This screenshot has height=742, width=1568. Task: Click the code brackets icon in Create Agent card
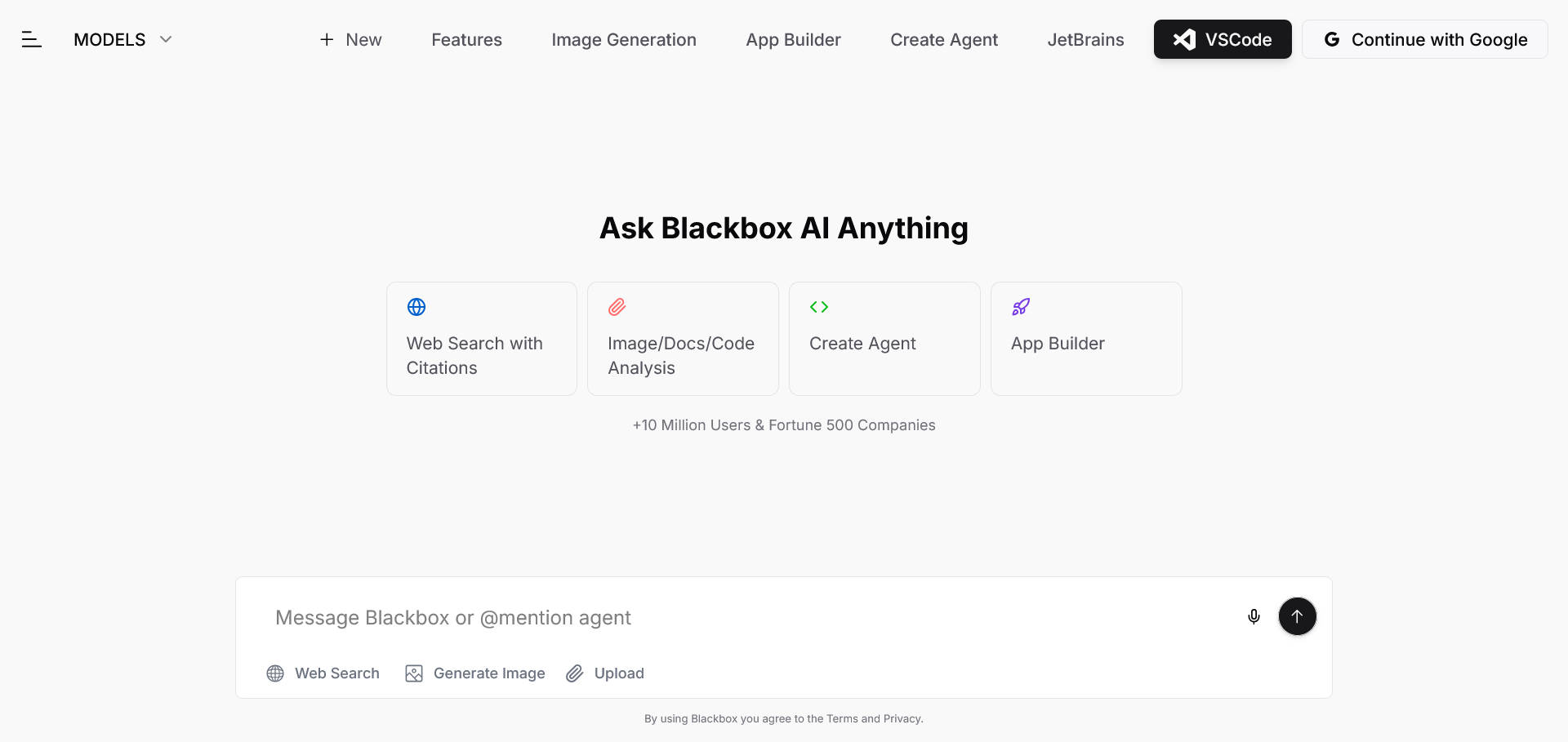819,307
